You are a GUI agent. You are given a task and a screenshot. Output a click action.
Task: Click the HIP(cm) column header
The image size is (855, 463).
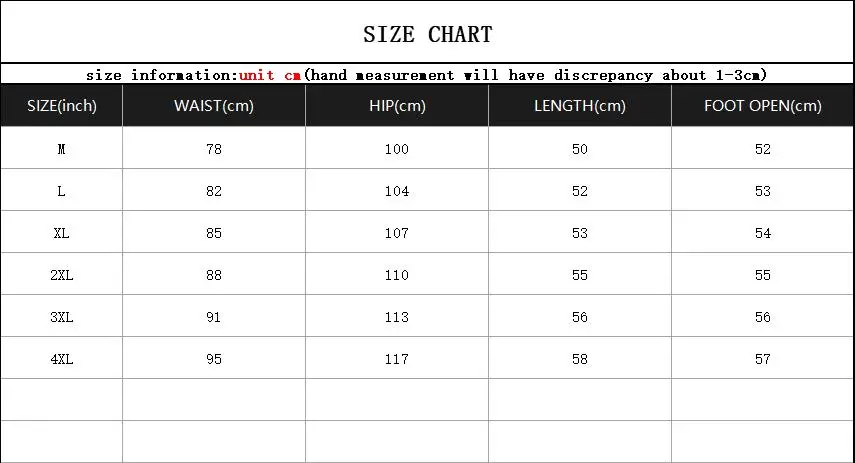(397, 106)
